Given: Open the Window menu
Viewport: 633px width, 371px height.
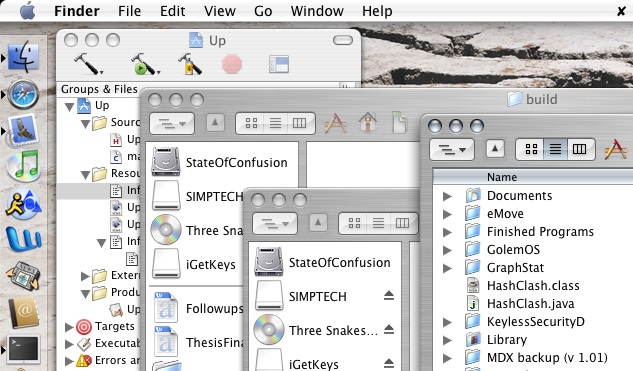Looking at the screenshot, I should [317, 11].
